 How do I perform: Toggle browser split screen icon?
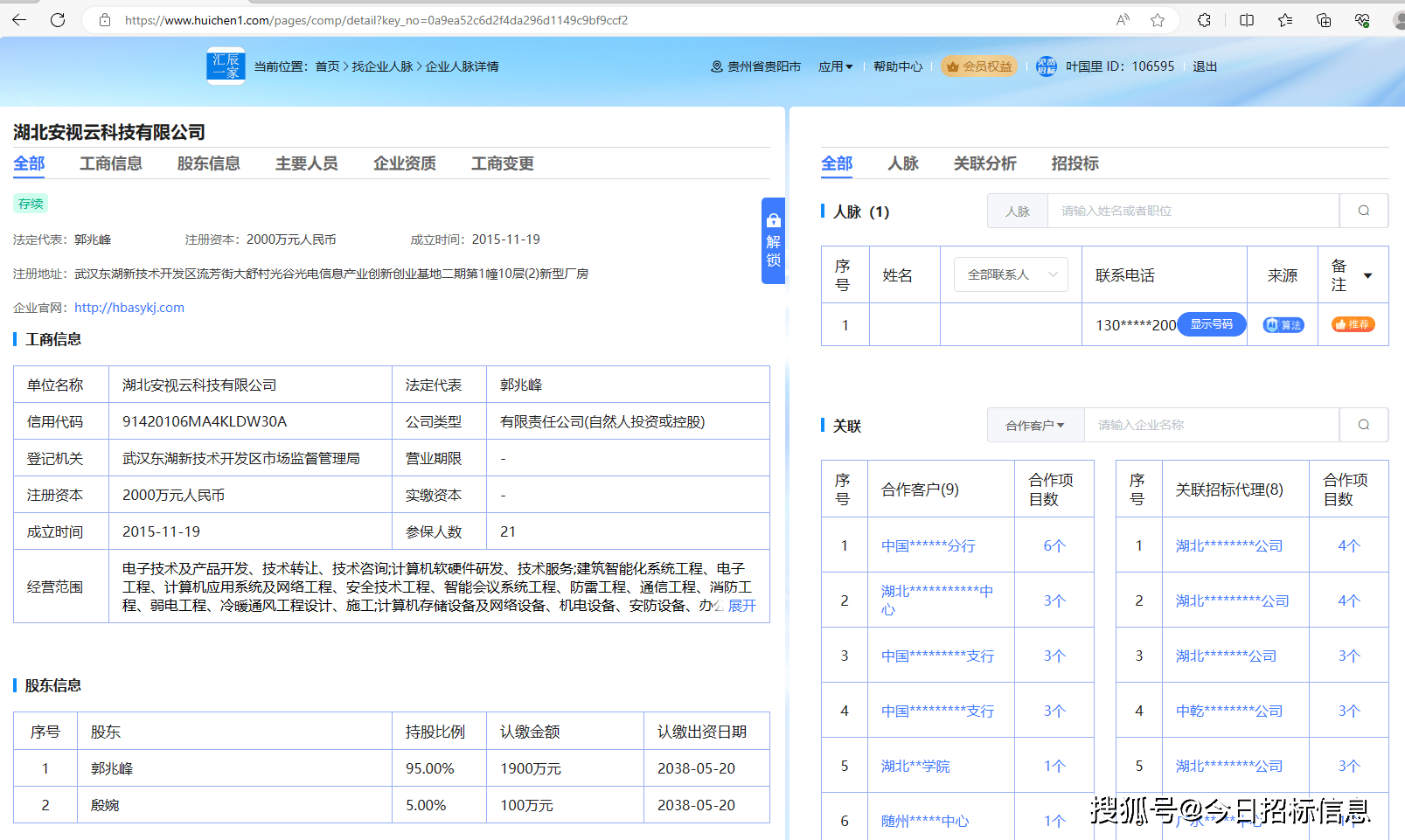tap(1247, 20)
